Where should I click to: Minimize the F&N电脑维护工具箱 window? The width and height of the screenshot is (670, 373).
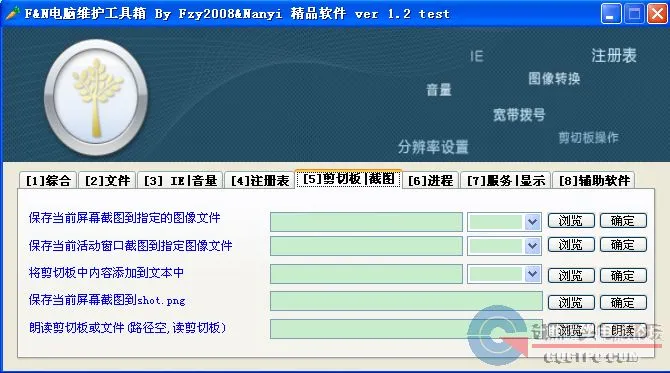[611, 14]
